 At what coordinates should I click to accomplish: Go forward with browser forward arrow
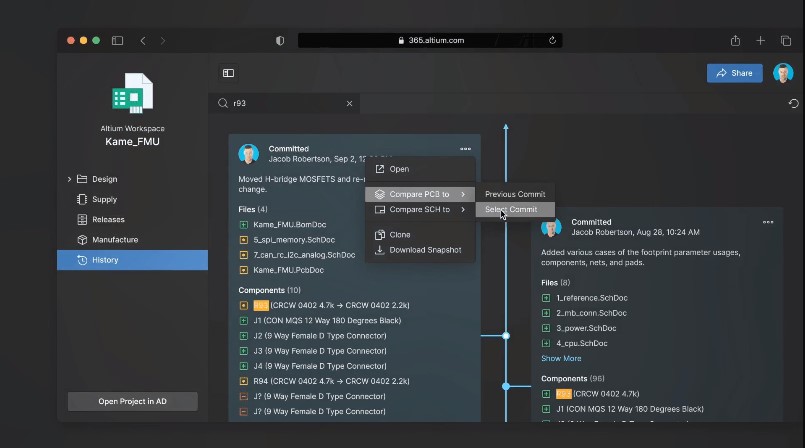(x=163, y=41)
